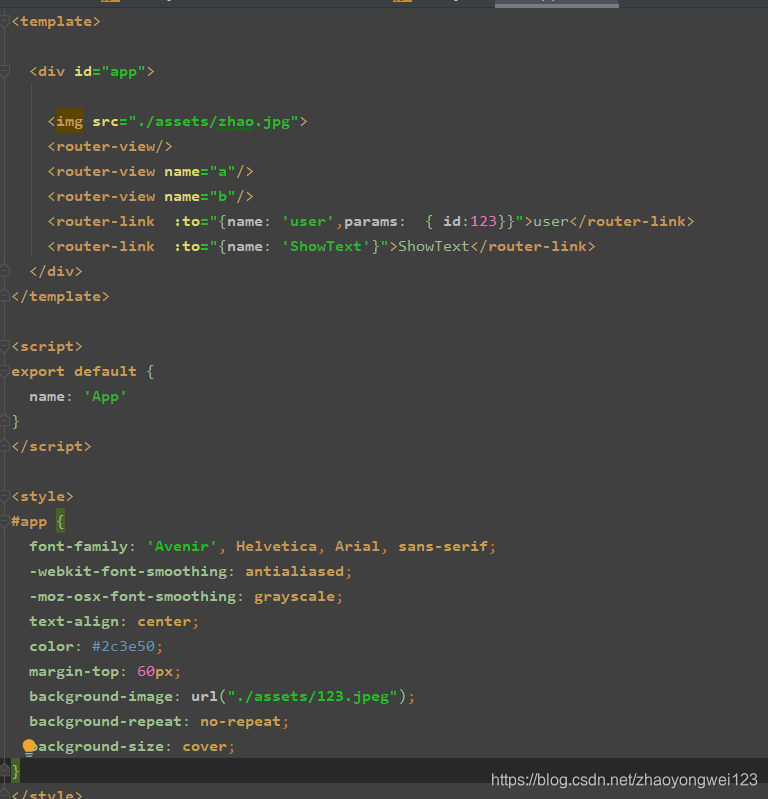Click the highlighted img tag name
This screenshot has width=768, height=799.
tap(69, 122)
